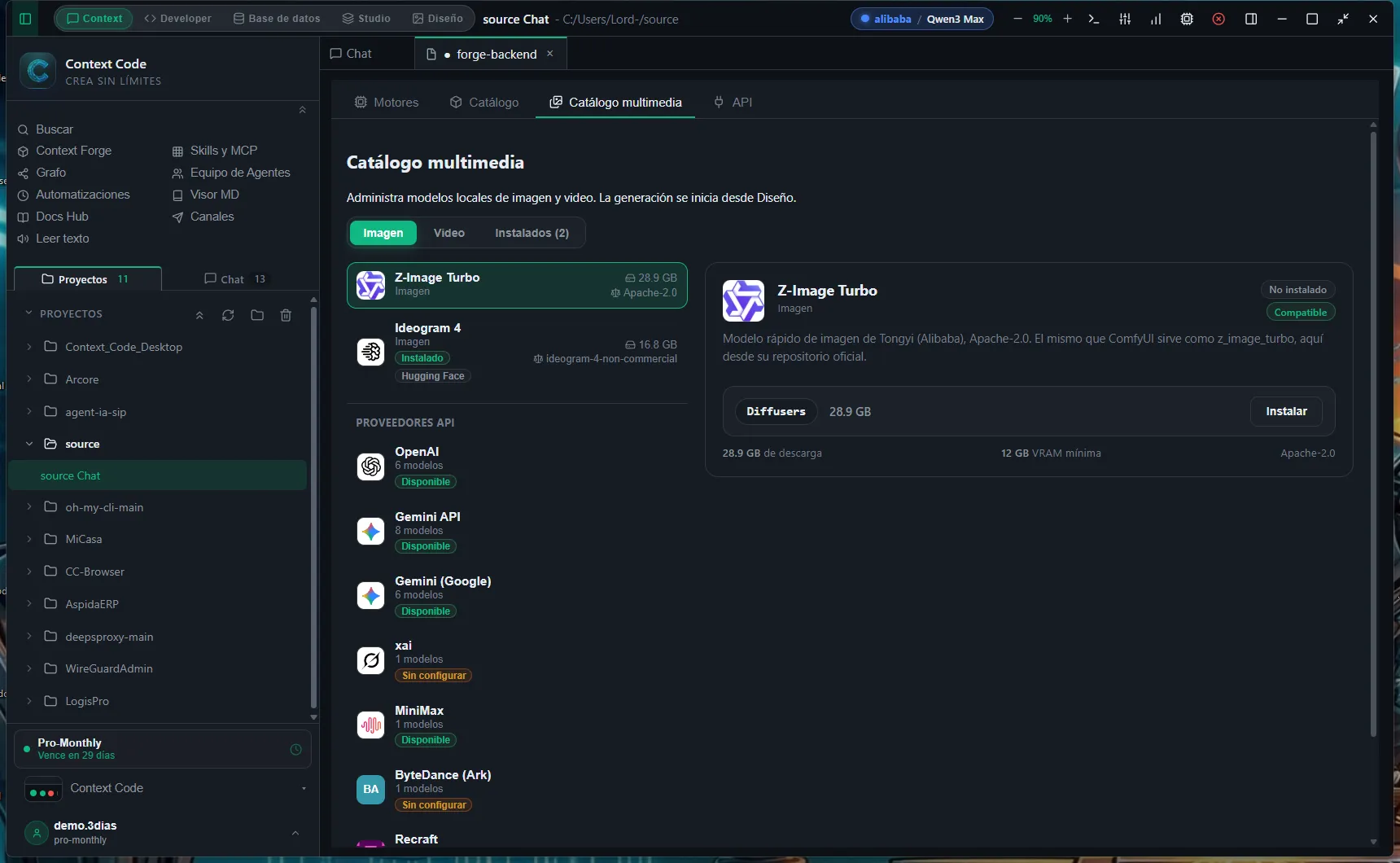Expand the Arcore project folder
This screenshot has height=863, width=1400.
pyautogui.click(x=29, y=379)
